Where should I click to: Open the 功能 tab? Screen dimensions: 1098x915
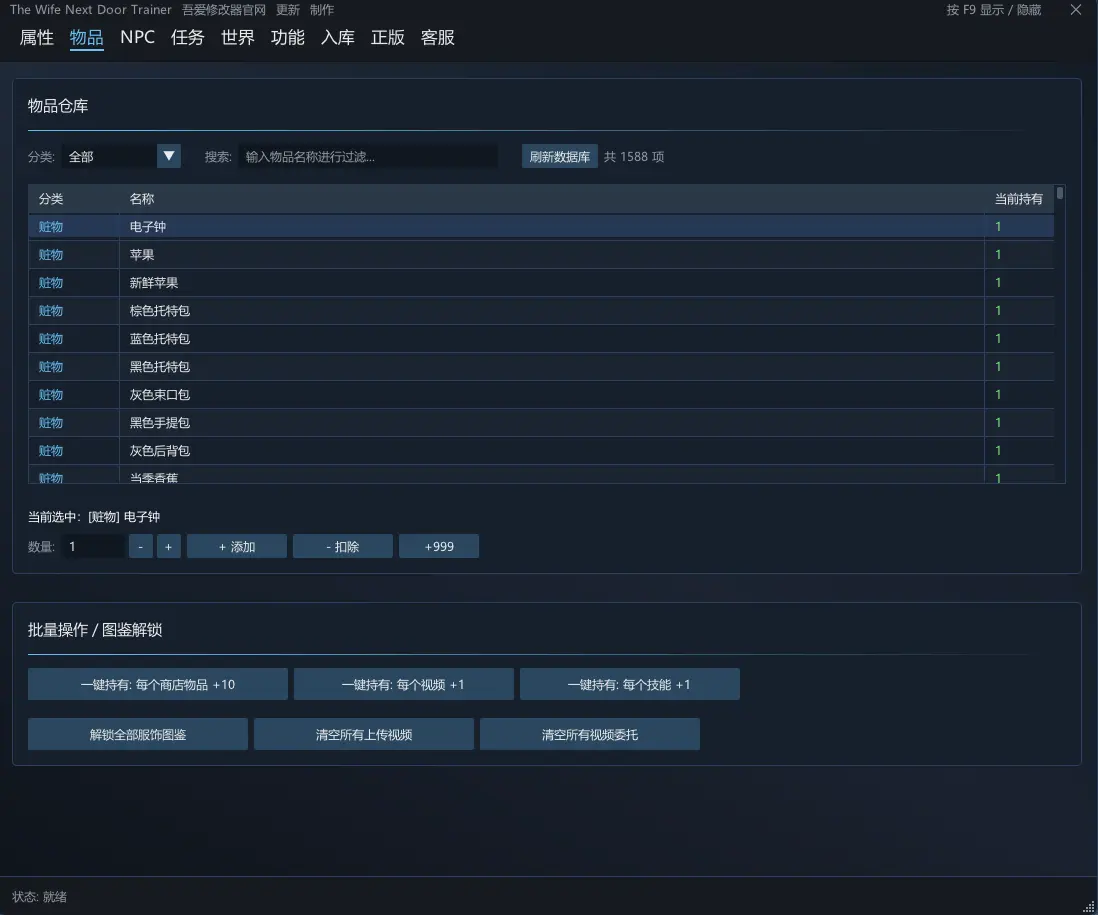288,37
